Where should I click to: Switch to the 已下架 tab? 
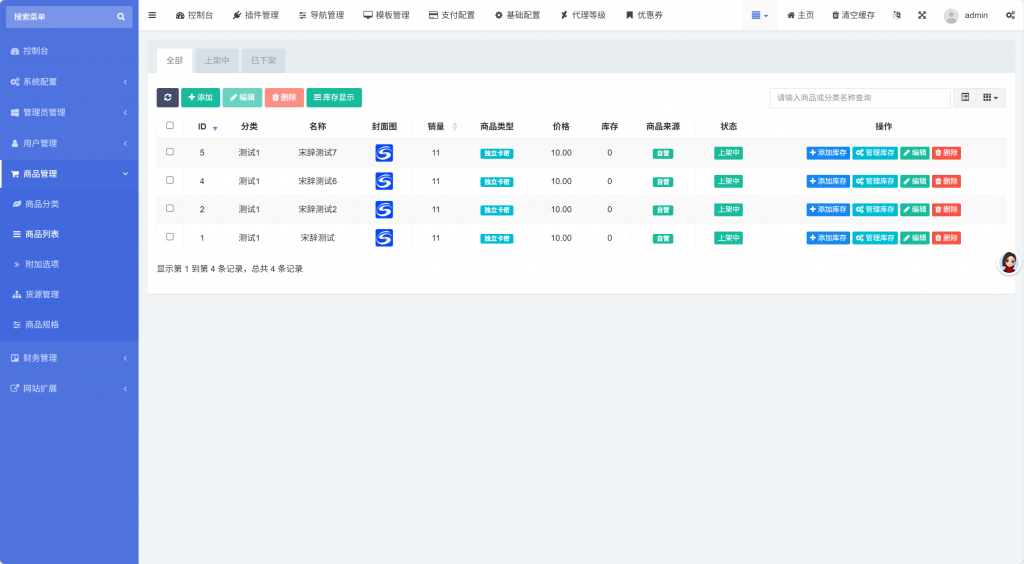pyautogui.click(x=264, y=61)
